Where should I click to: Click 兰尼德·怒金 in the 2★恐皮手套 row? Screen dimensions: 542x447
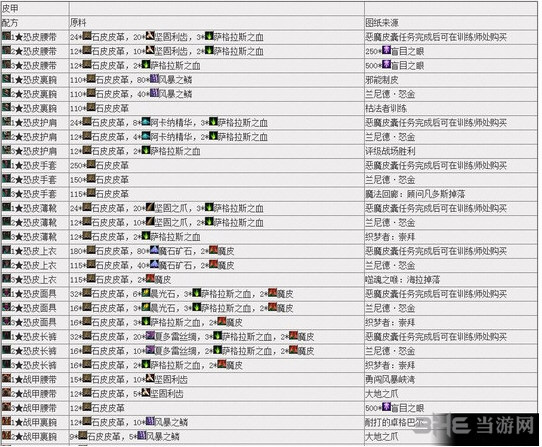[x=390, y=180]
